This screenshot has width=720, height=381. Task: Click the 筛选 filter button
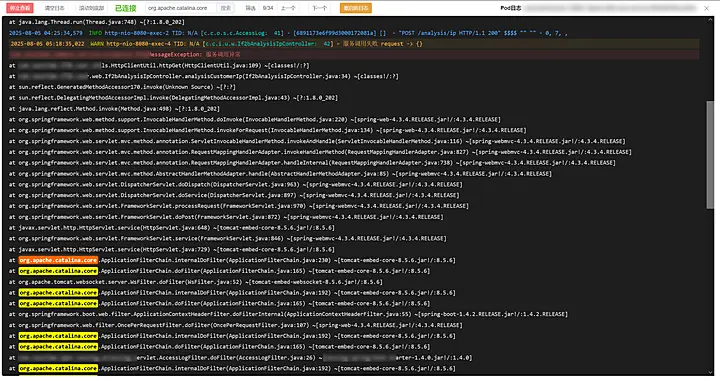pyautogui.click(x=250, y=8)
